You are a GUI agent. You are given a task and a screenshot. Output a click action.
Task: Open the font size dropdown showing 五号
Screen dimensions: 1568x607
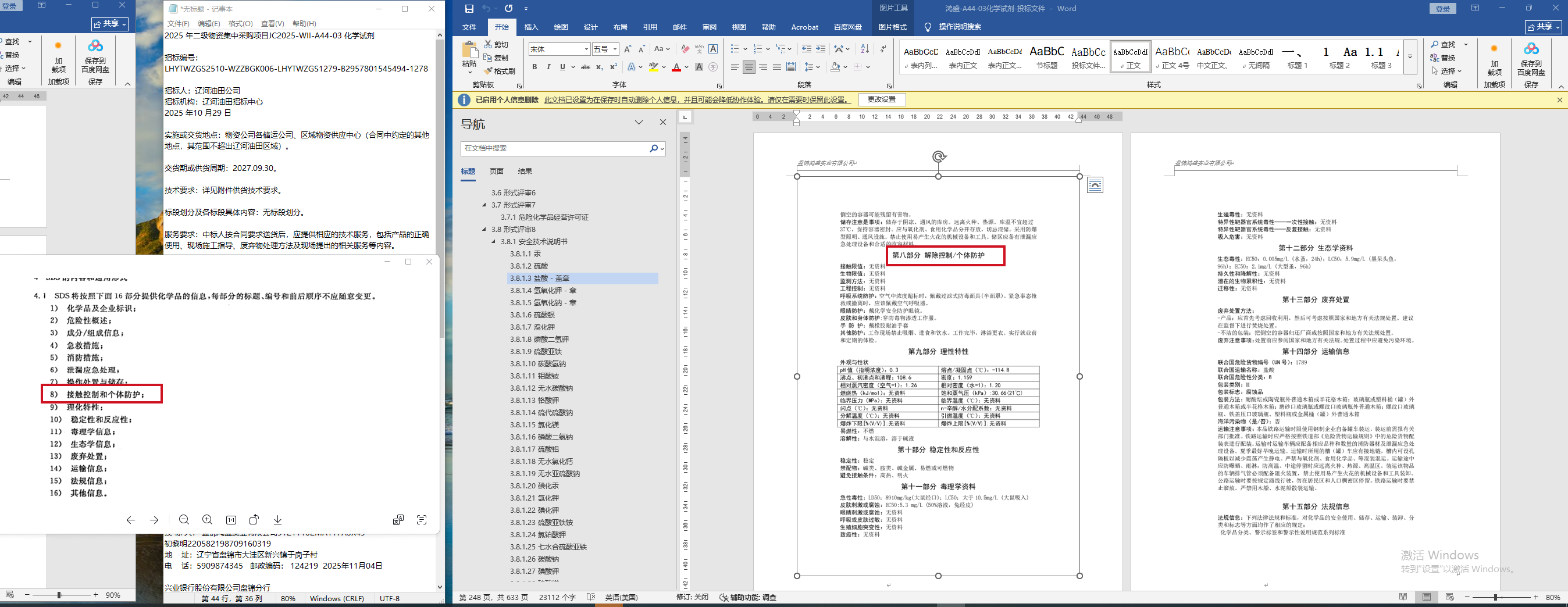615,49
